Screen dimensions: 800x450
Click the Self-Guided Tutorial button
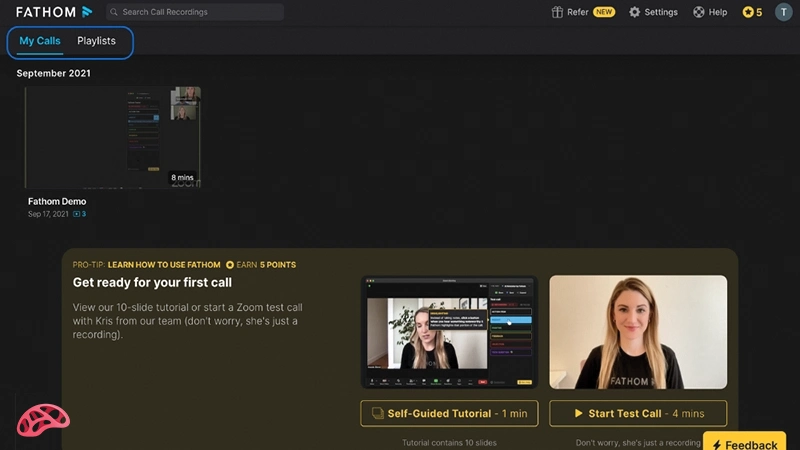[x=449, y=413]
